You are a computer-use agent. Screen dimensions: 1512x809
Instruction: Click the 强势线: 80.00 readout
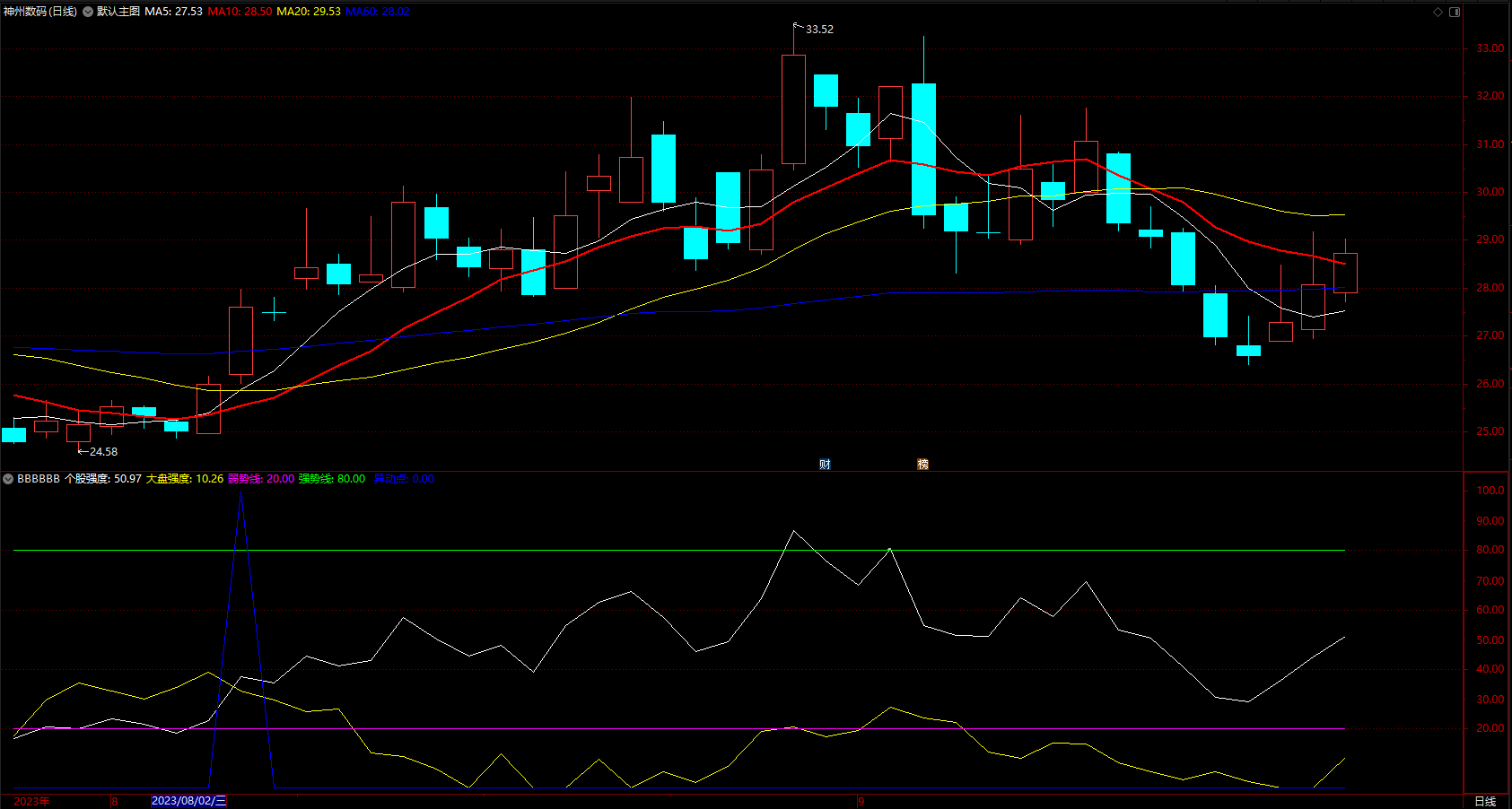(x=332, y=479)
